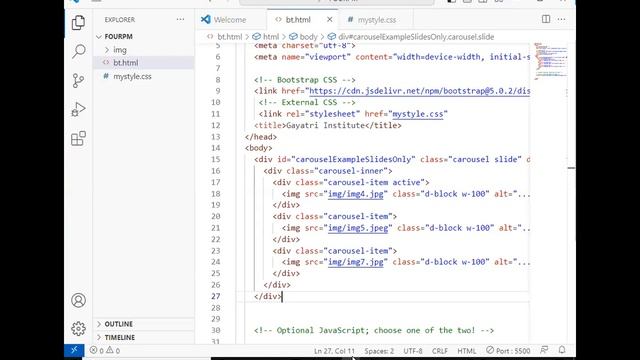Screen dimensions: 640x360
Task: Open the bootstrap CDN link on line 9
Action: [x=419, y=91]
